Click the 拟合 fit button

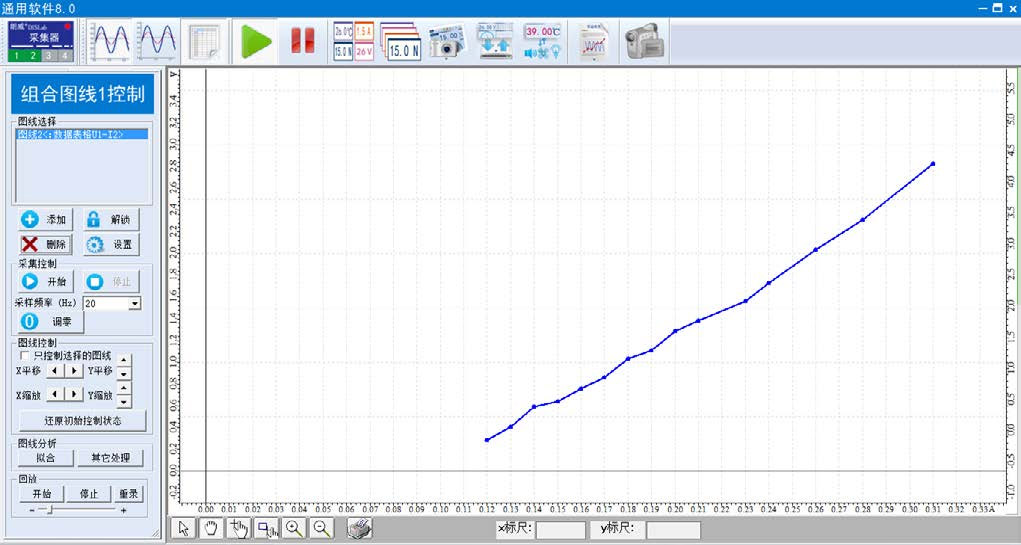click(45, 458)
